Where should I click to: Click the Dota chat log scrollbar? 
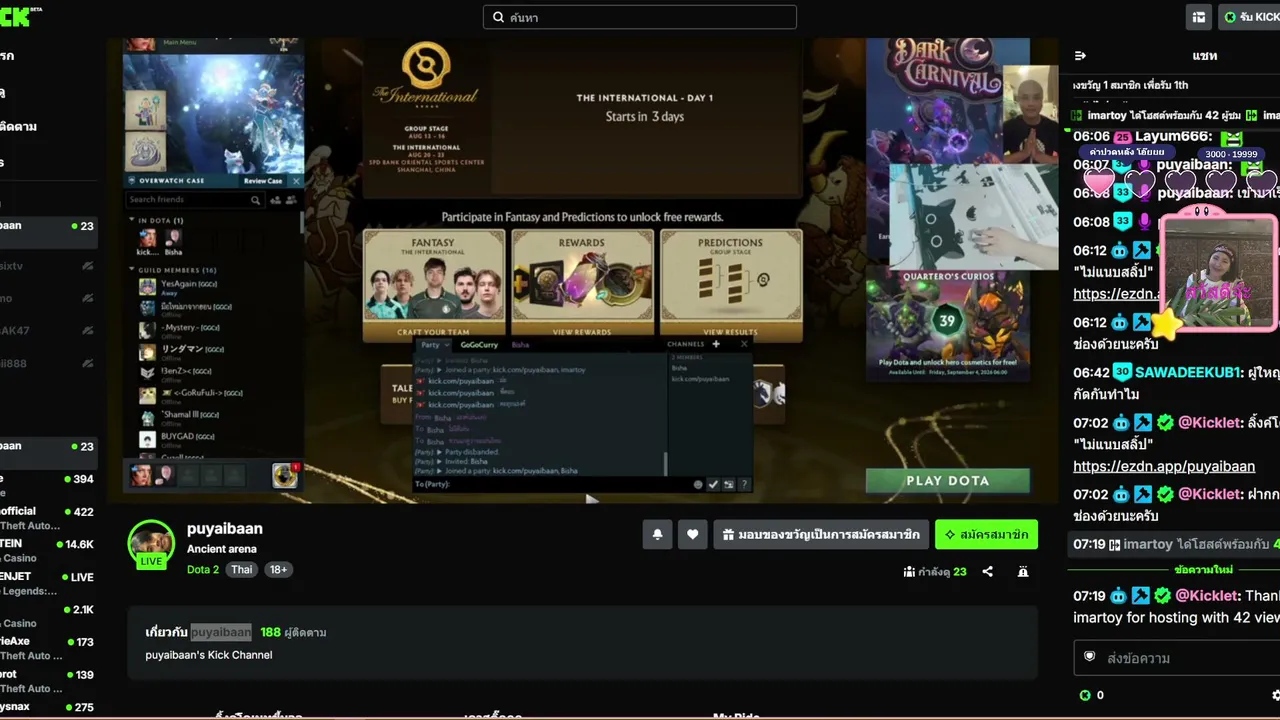point(665,462)
